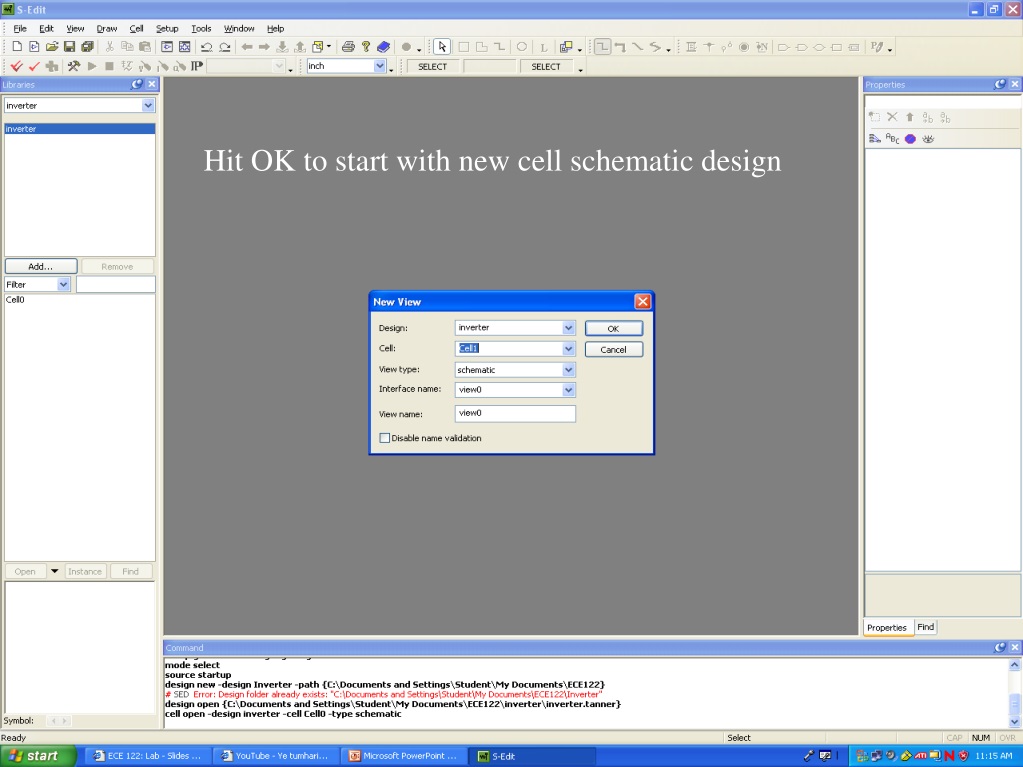Click the blue octagon icon in Properties
The width and height of the screenshot is (1023, 767).
910,138
